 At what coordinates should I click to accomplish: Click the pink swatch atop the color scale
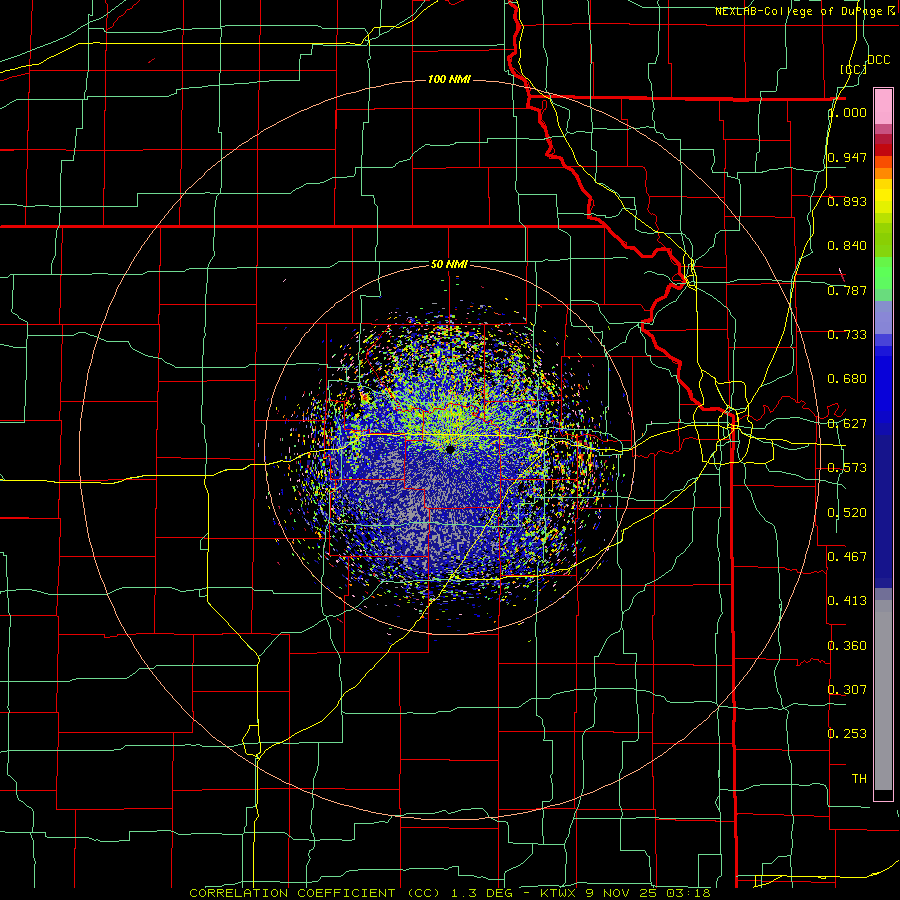point(883,106)
